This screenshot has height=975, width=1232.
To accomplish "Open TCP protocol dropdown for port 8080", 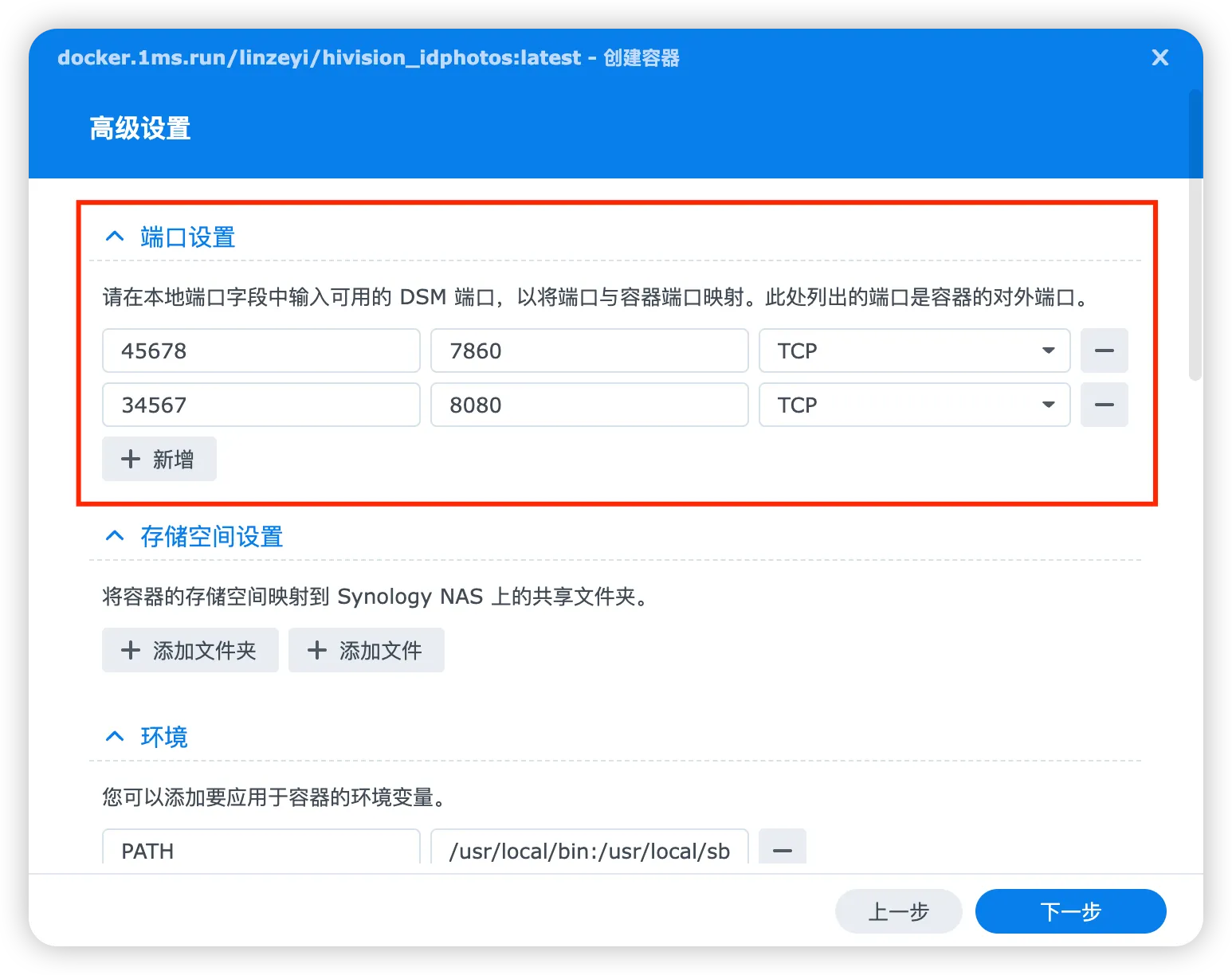I will tap(915, 405).
